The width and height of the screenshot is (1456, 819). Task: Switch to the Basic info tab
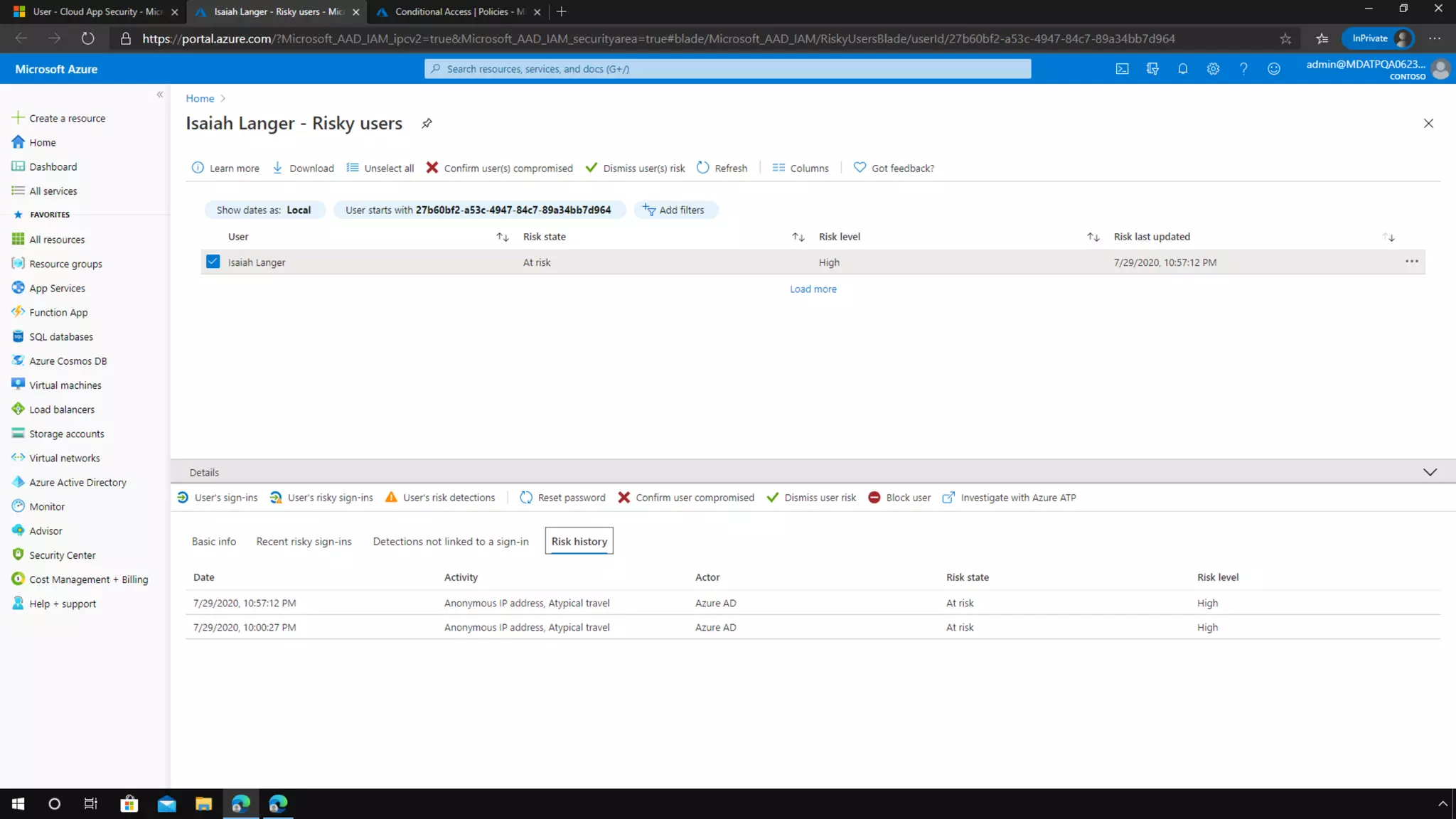pyautogui.click(x=213, y=542)
